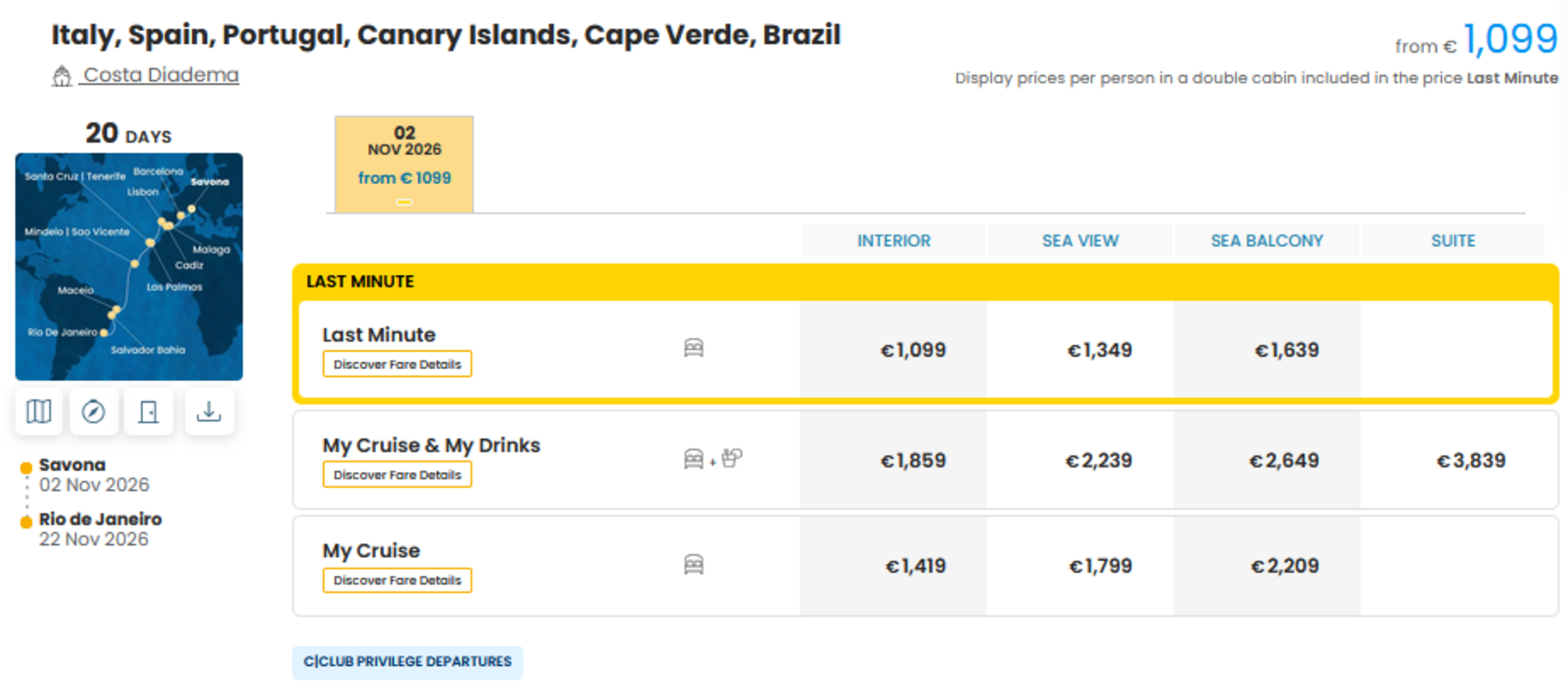Image resolution: width=1568 pixels, height=690 pixels.
Task: Choose the €1,099 Last Minute Interior price
Action: pos(913,350)
